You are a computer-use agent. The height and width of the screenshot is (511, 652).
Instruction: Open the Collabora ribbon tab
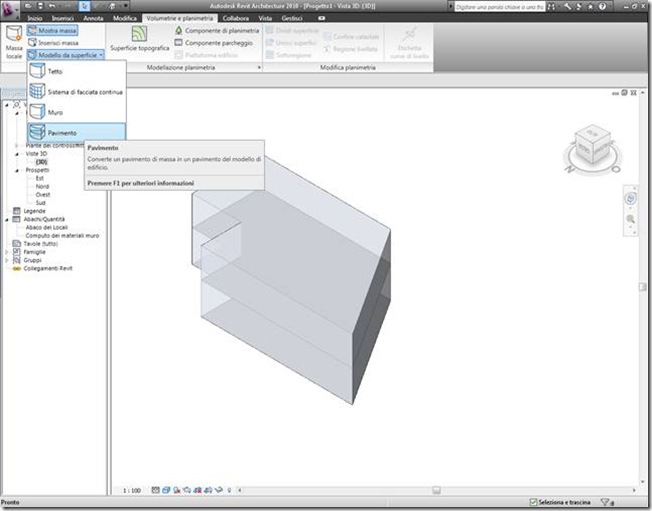tap(236, 18)
